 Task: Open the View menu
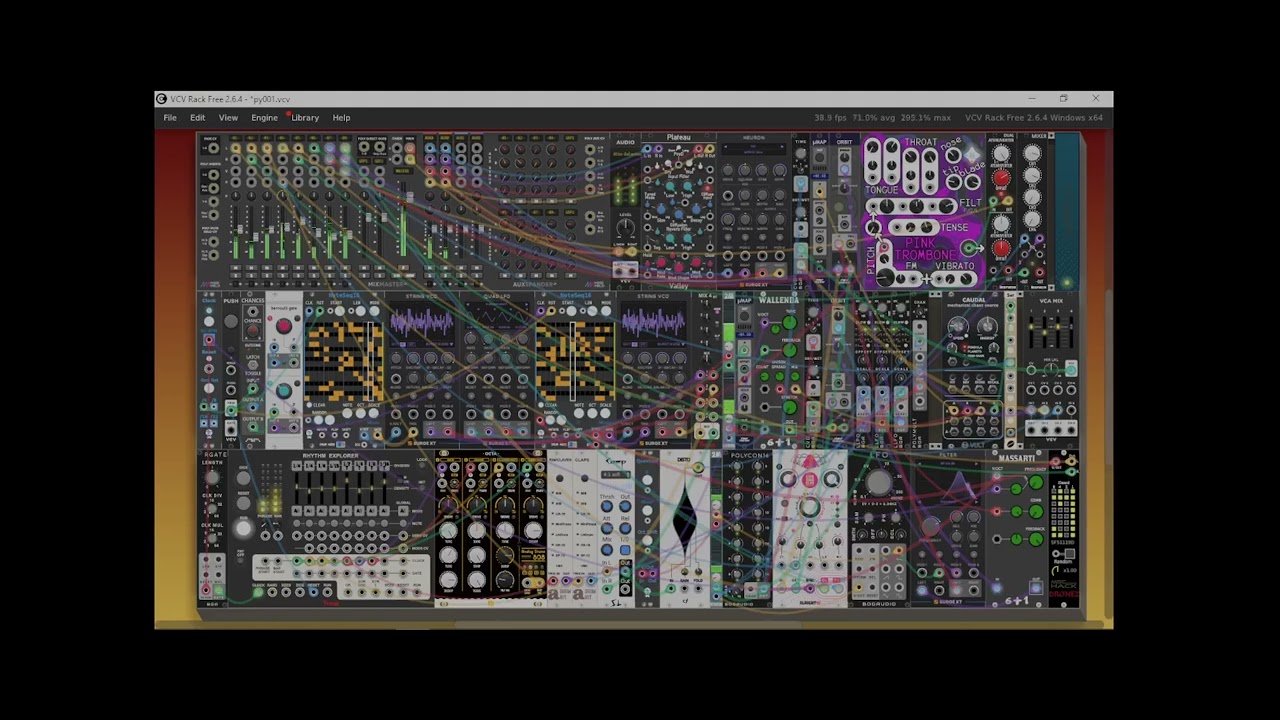228,118
